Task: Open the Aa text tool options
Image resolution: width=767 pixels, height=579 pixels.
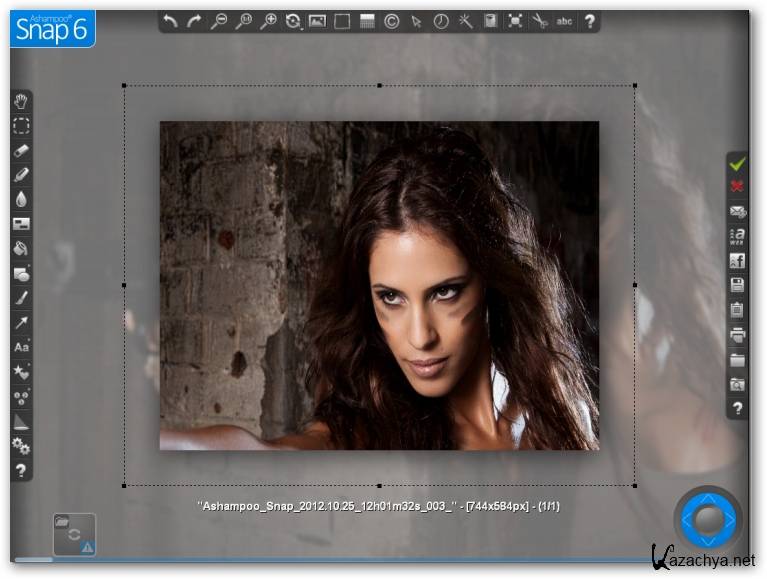Action: click(x=21, y=347)
